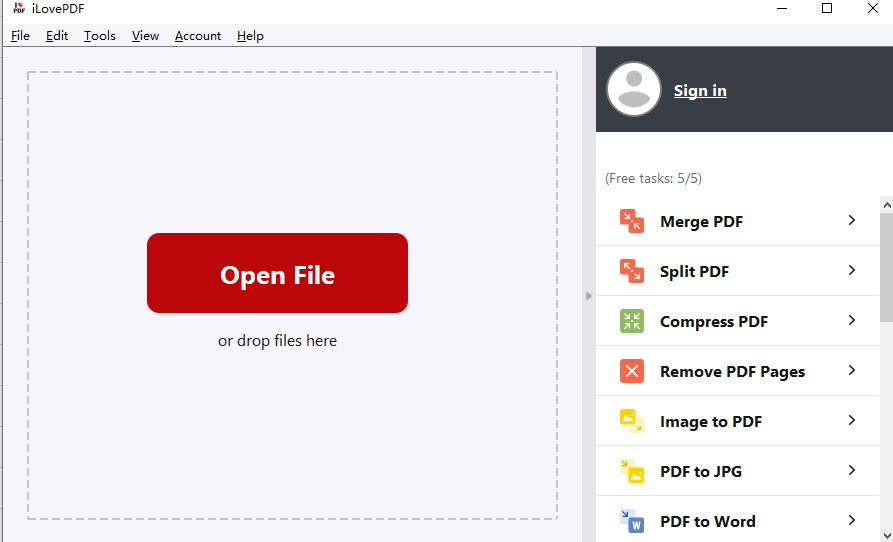
Task: Open the Edit menu
Action: pyautogui.click(x=57, y=36)
